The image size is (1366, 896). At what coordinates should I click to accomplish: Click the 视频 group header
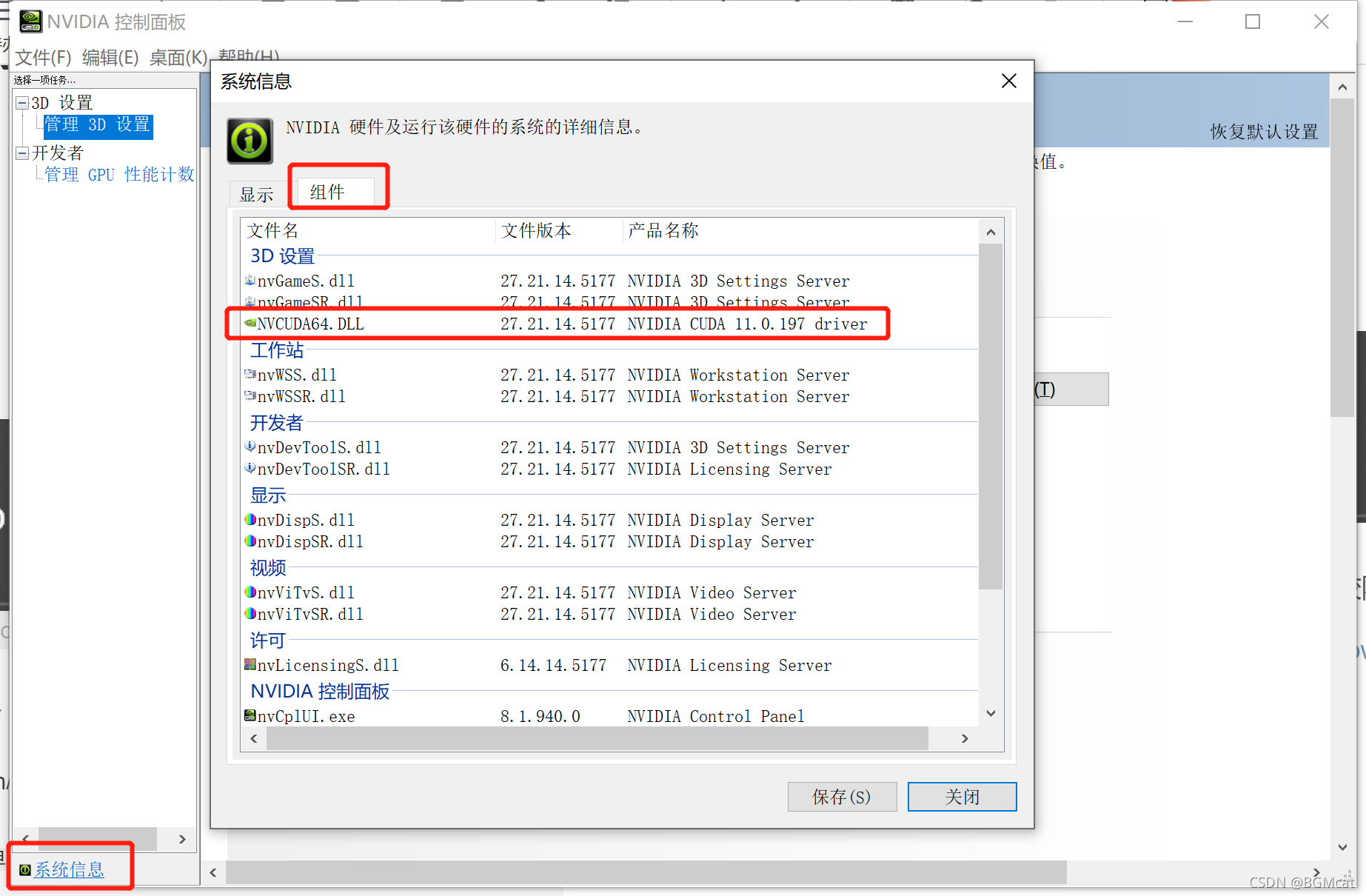268,568
